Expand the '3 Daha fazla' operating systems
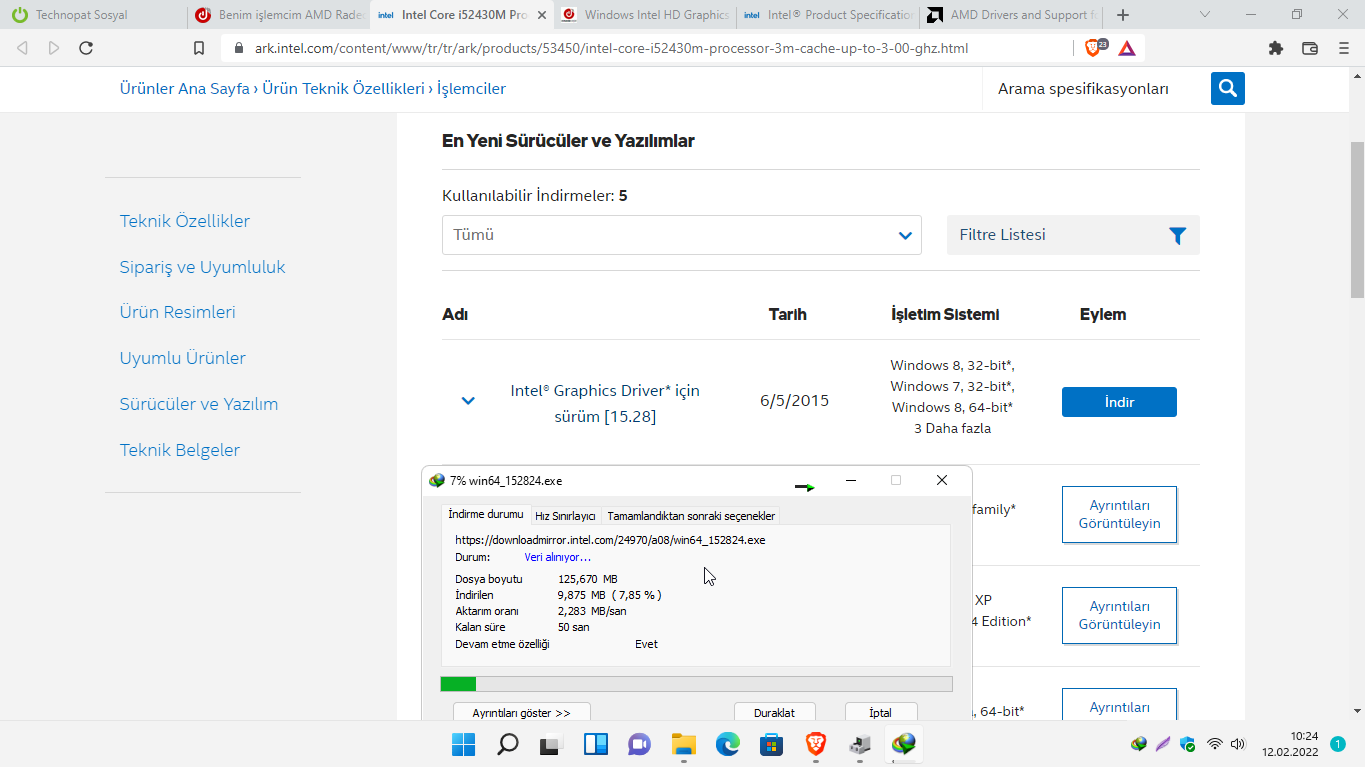This screenshot has width=1365, height=767. pos(952,428)
